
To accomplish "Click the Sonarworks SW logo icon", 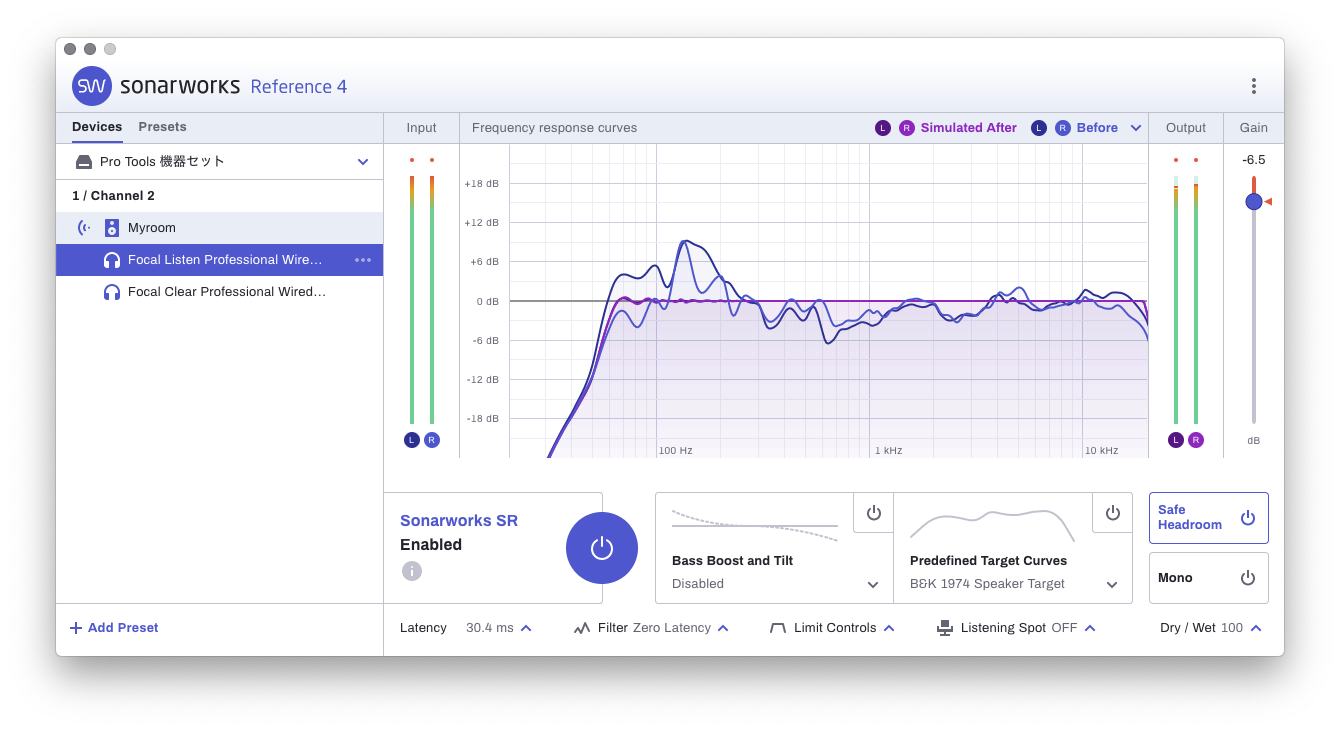I will click(x=92, y=86).
